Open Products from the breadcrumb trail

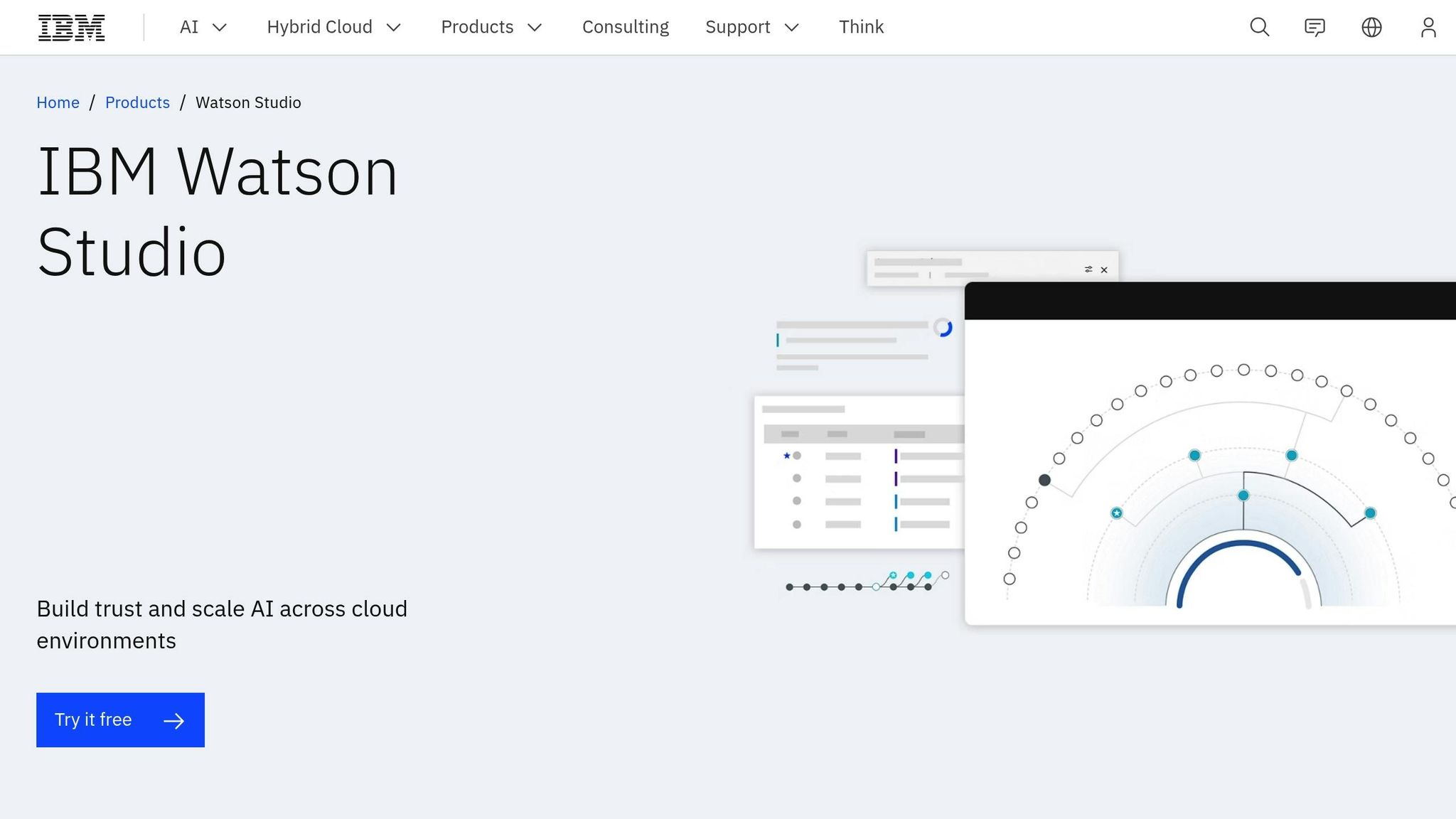point(137,102)
